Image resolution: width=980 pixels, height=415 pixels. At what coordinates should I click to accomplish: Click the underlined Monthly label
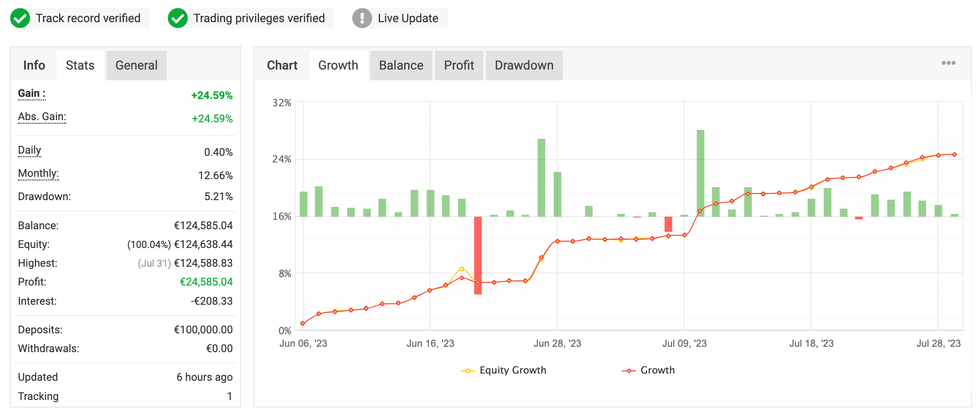[38, 173]
